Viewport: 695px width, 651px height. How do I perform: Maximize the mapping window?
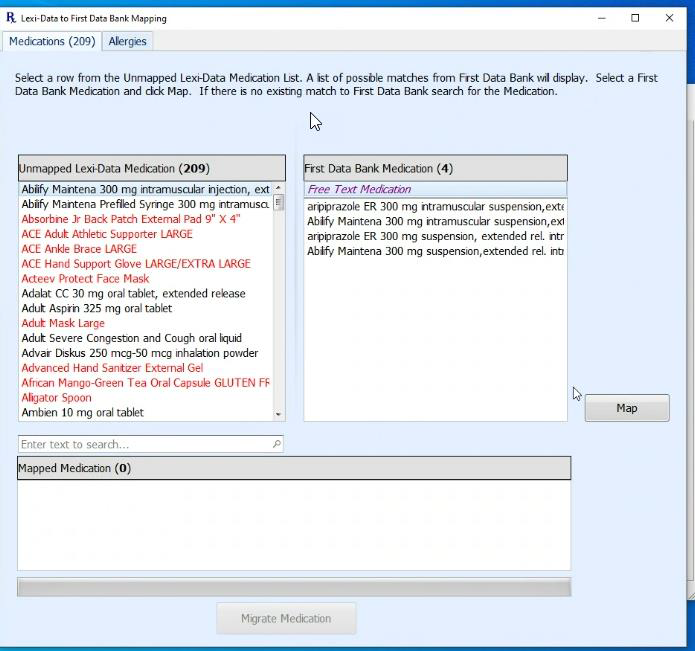635,18
